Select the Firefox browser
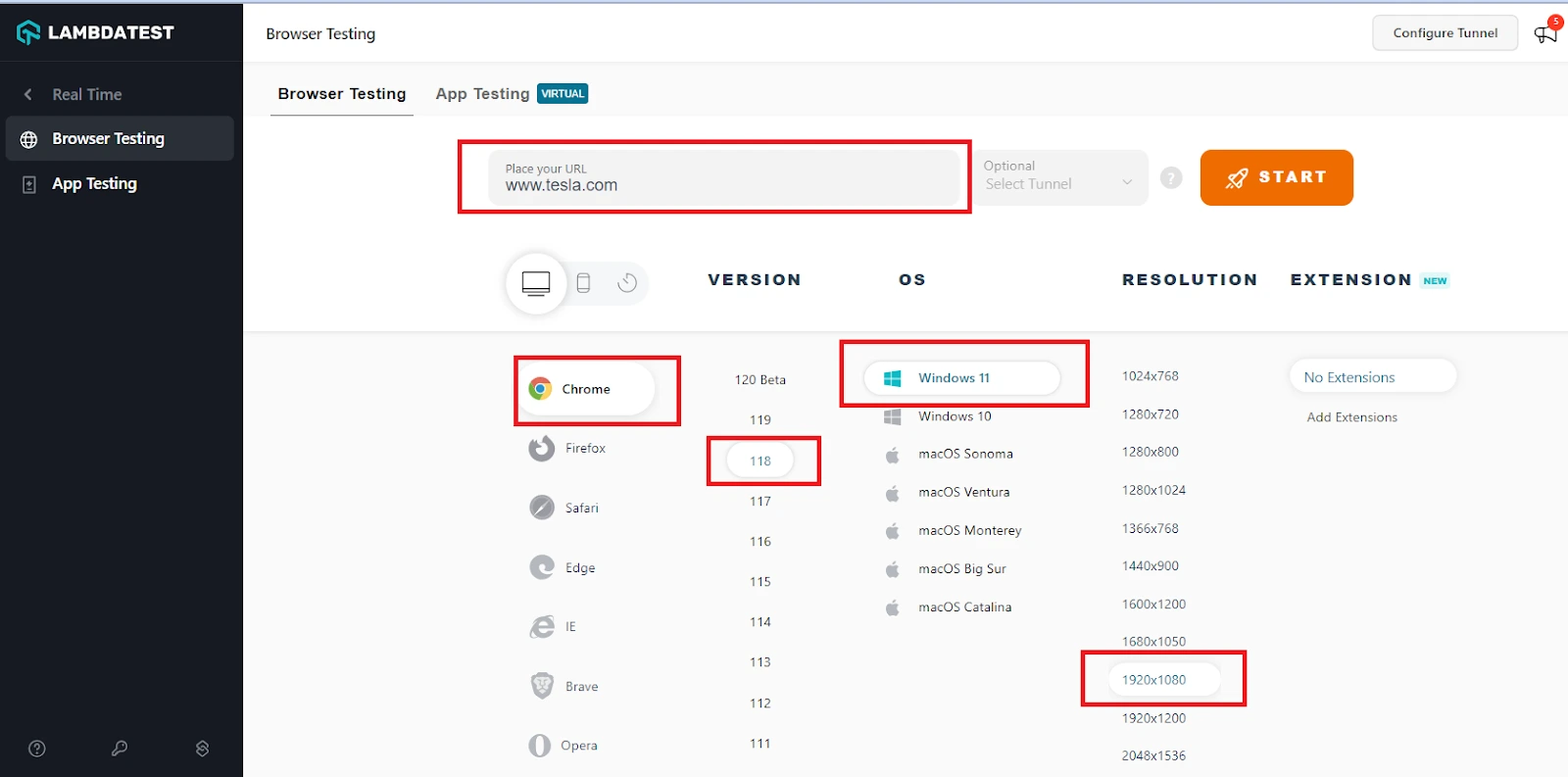 [x=568, y=449]
